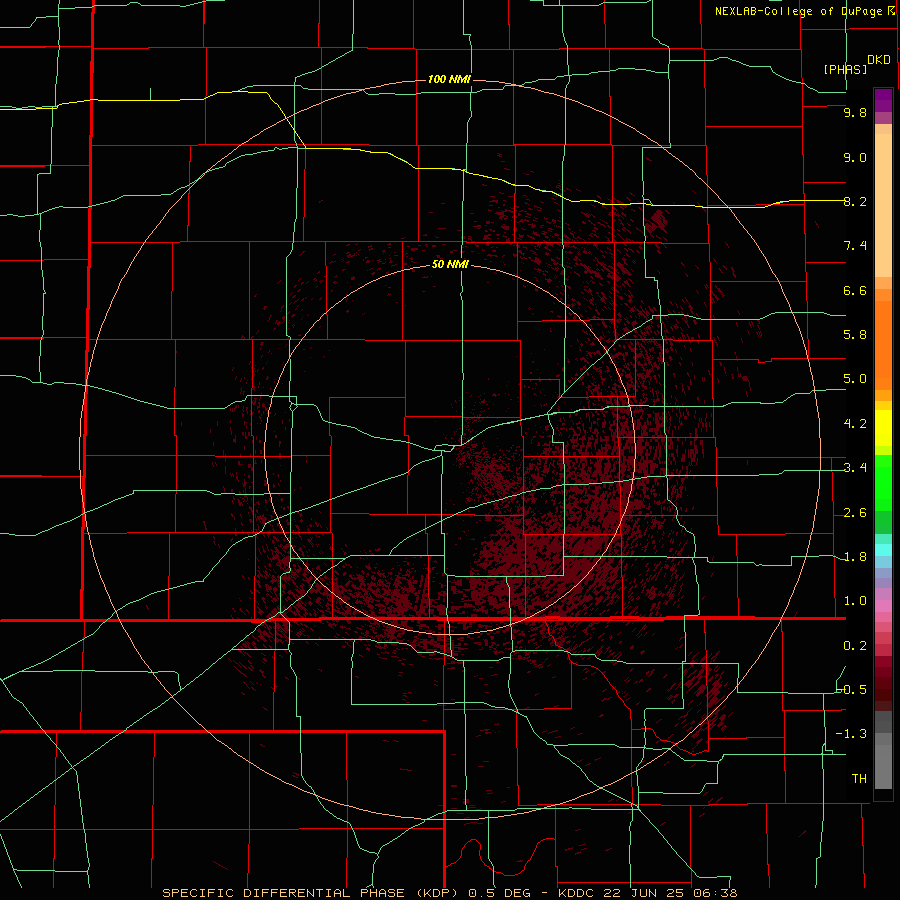Click the 7.4 value on the color scale
Image resolution: width=900 pixels, height=900 pixels.
click(x=855, y=246)
